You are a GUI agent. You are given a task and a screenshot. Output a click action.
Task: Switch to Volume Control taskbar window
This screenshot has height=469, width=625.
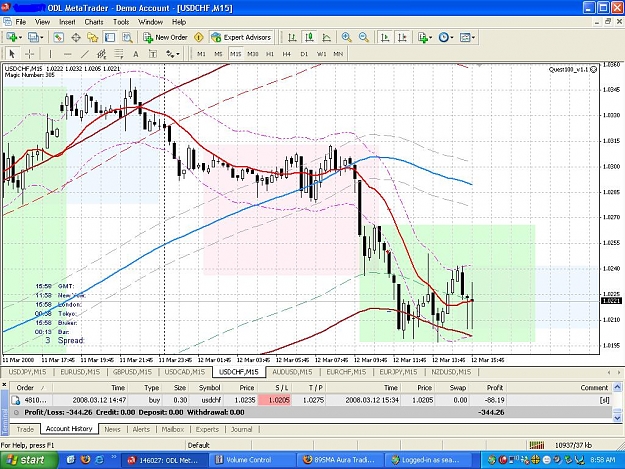click(x=251, y=460)
